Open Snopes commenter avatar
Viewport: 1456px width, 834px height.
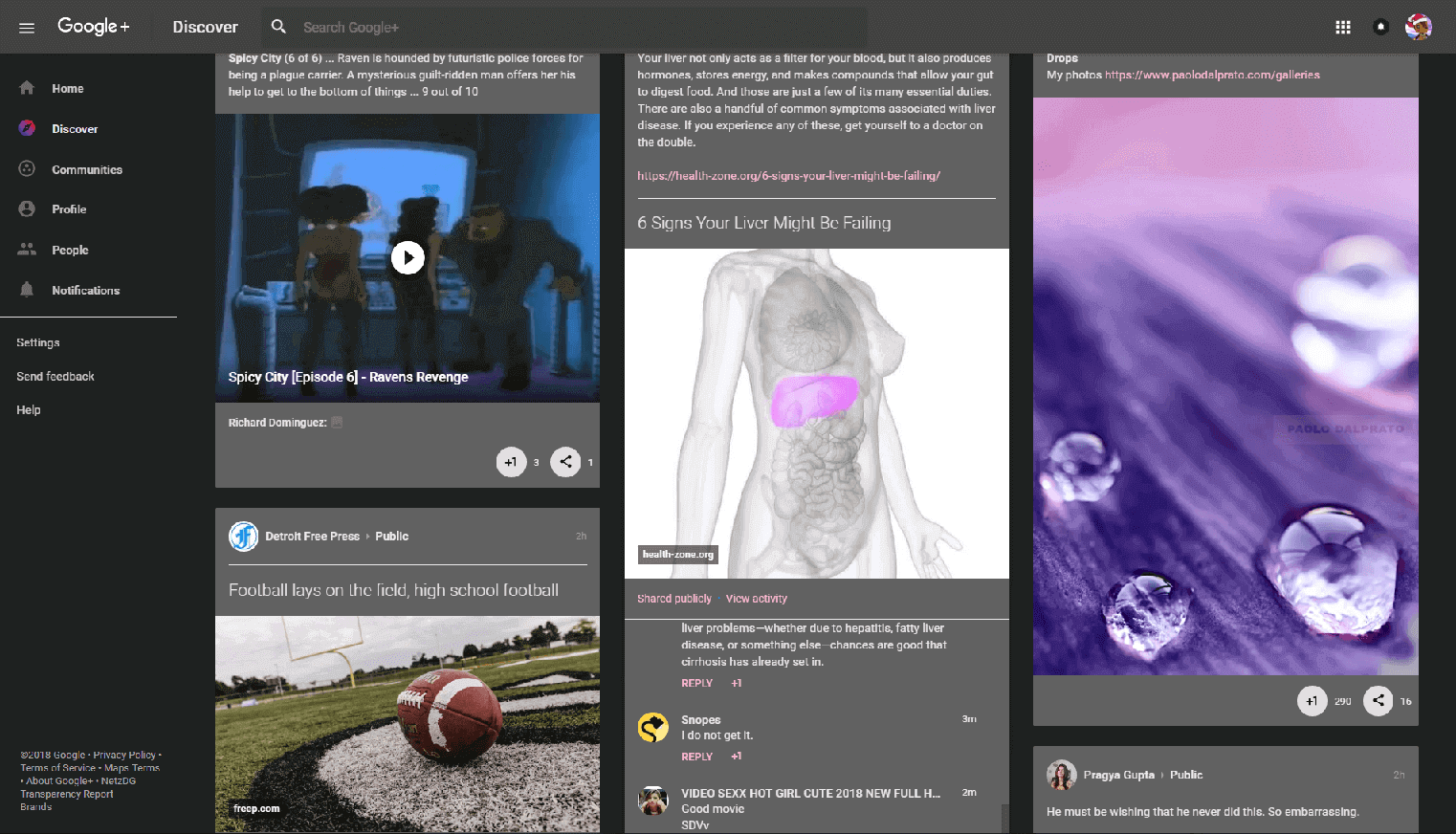pos(653,728)
